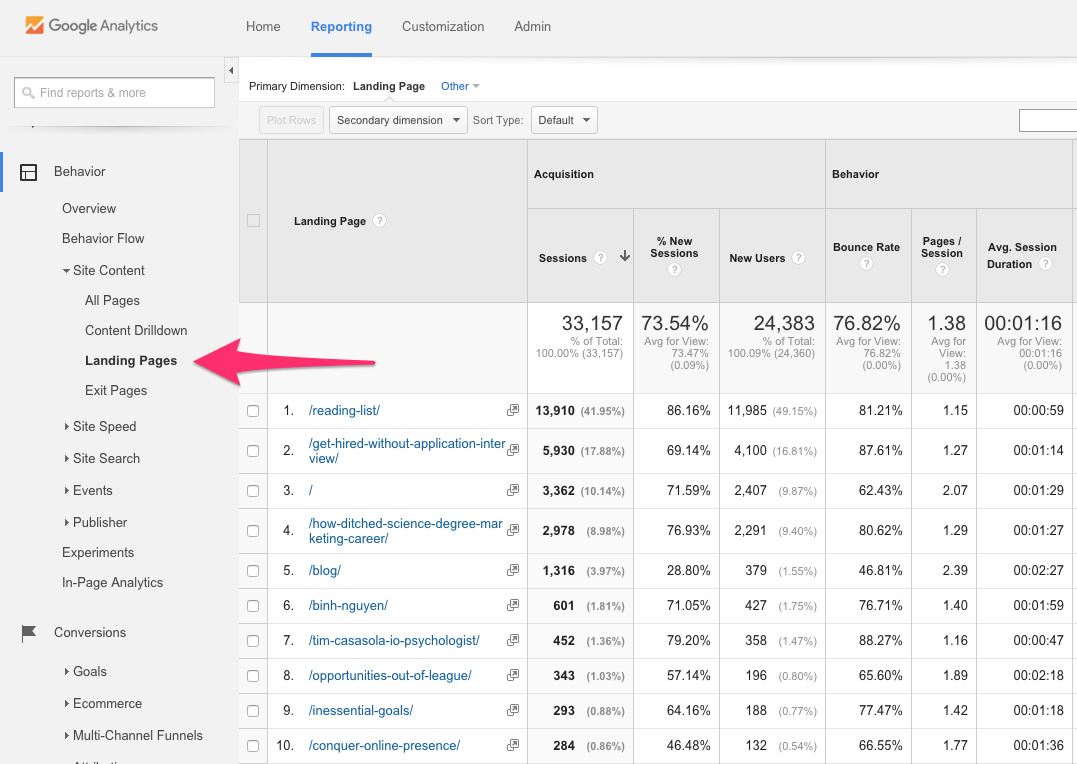
Task: Check the box for /reading-list/ row
Action: click(x=253, y=411)
